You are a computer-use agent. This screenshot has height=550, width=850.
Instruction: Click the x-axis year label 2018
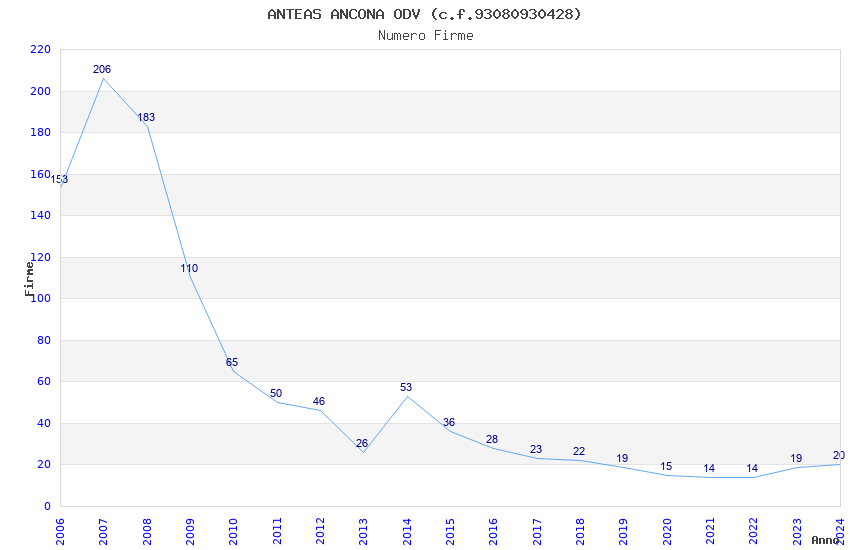(580, 532)
